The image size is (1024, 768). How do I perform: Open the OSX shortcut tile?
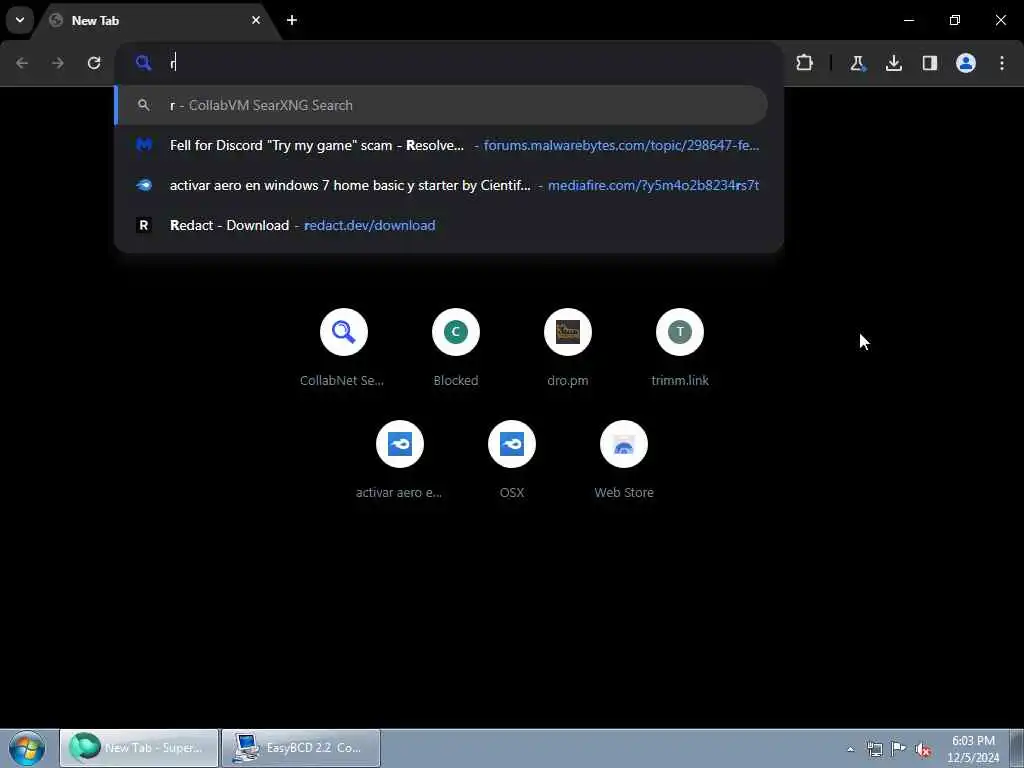point(512,460)
